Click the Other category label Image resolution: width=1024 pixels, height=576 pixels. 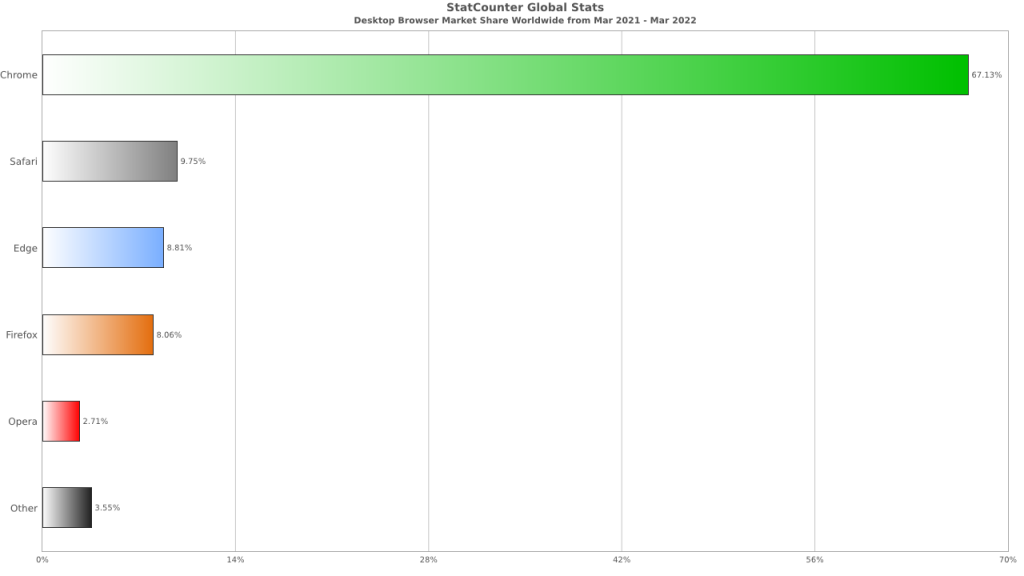coord(24,508)
